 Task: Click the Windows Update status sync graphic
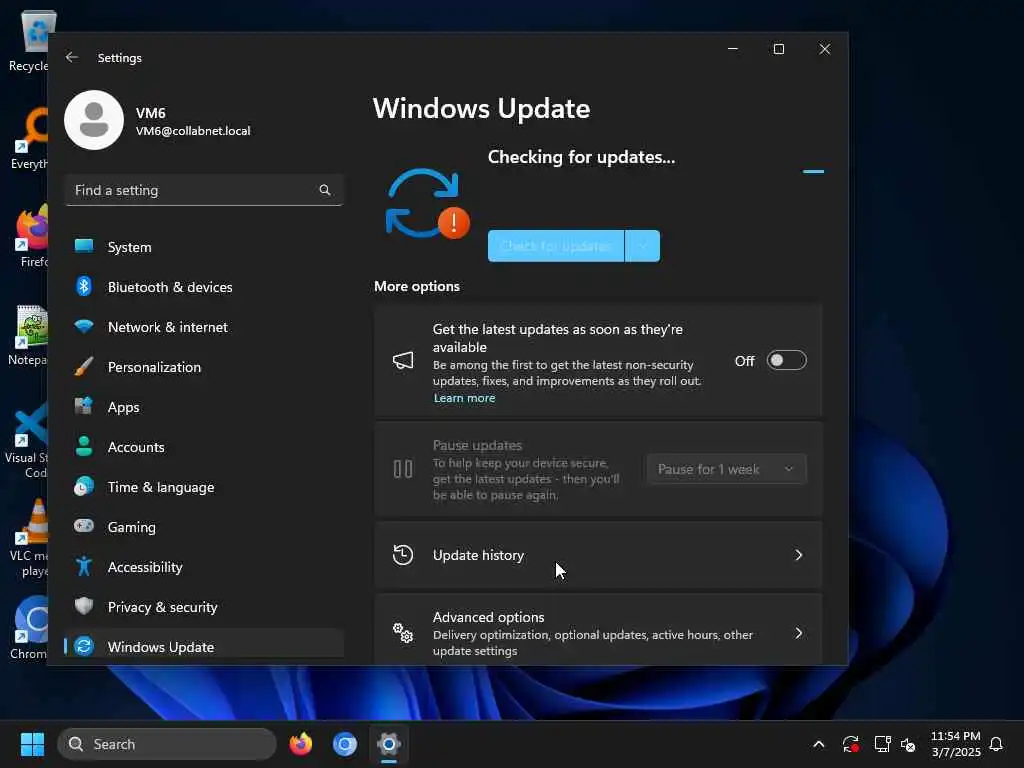[428, 203]
